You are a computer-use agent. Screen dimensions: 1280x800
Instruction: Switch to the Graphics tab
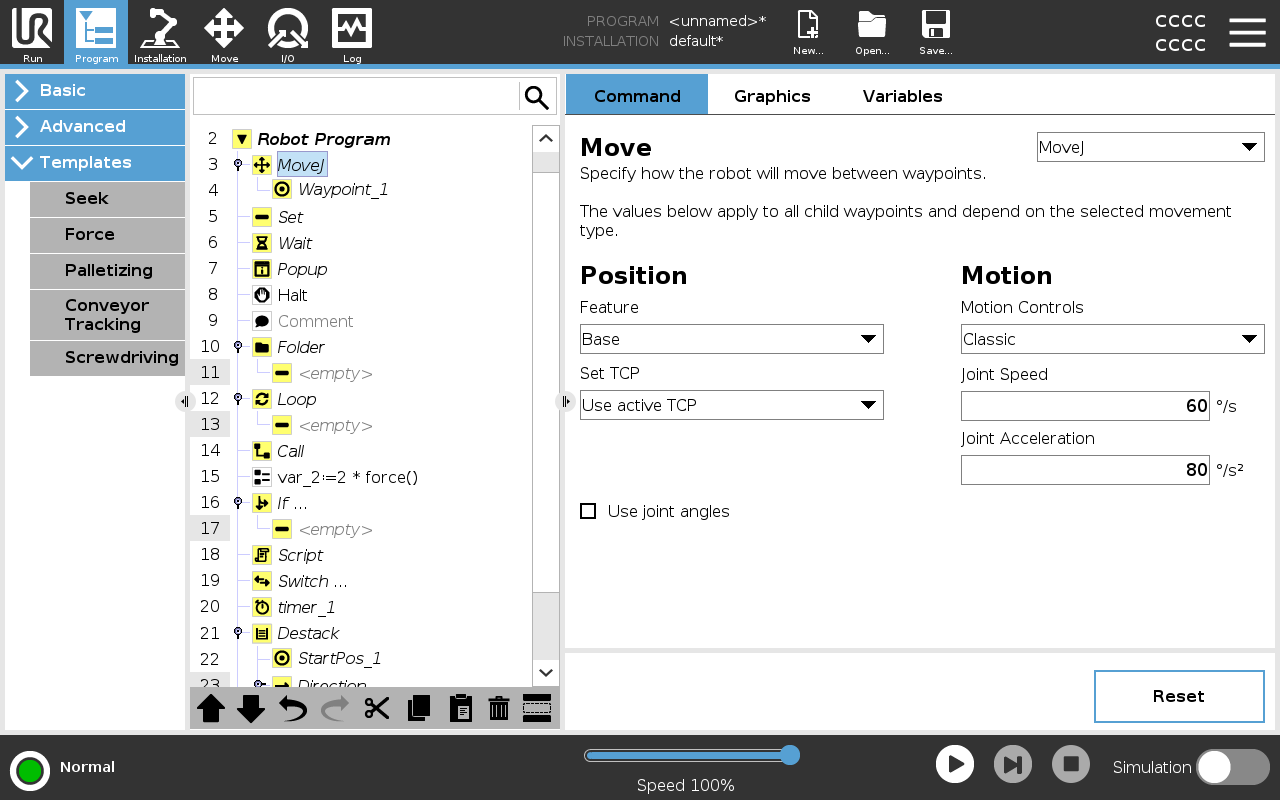click(772, 96)
